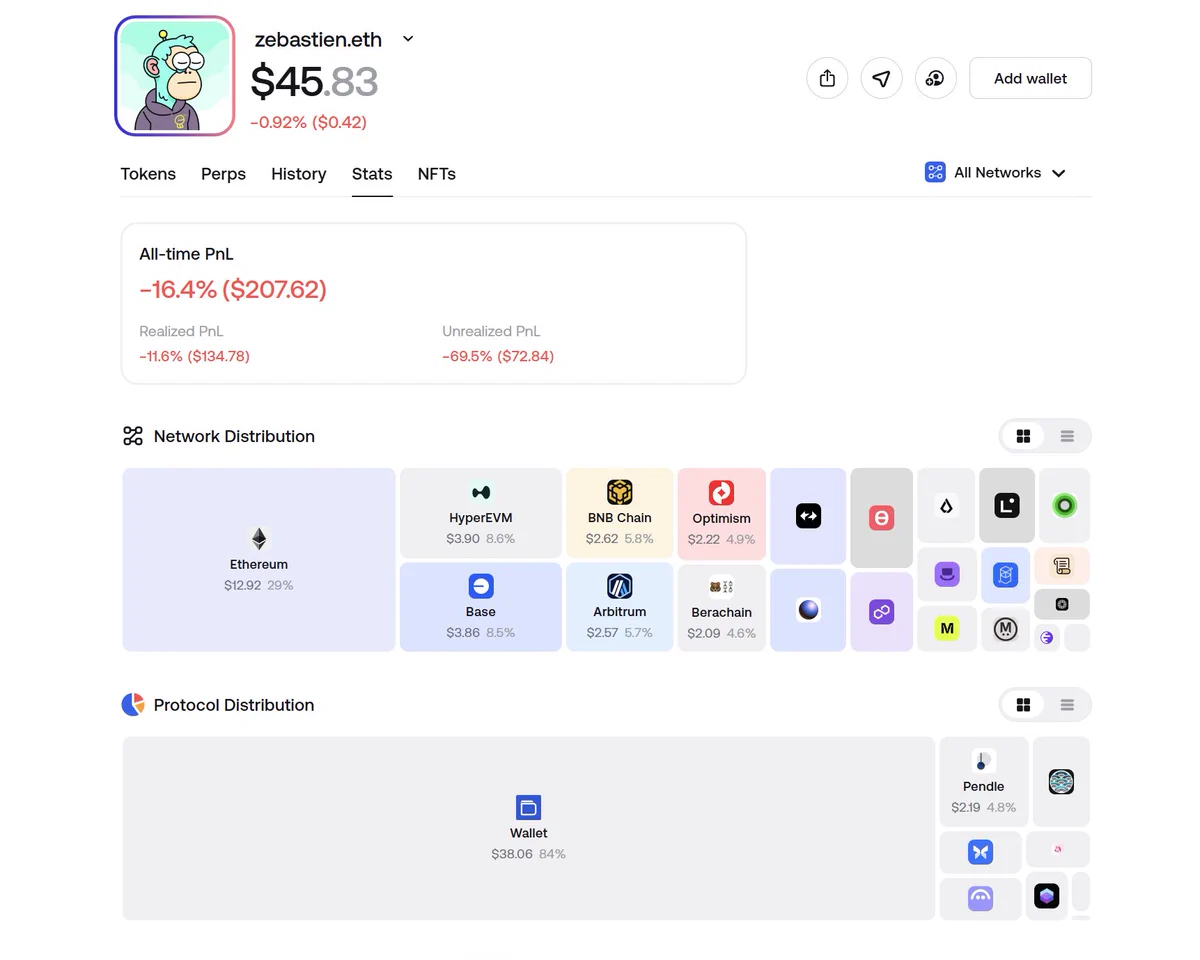This screenshot has width=1200, height=960.
Task: Switch Protocol Distribution to grid view
Action: pos(1023,705)
